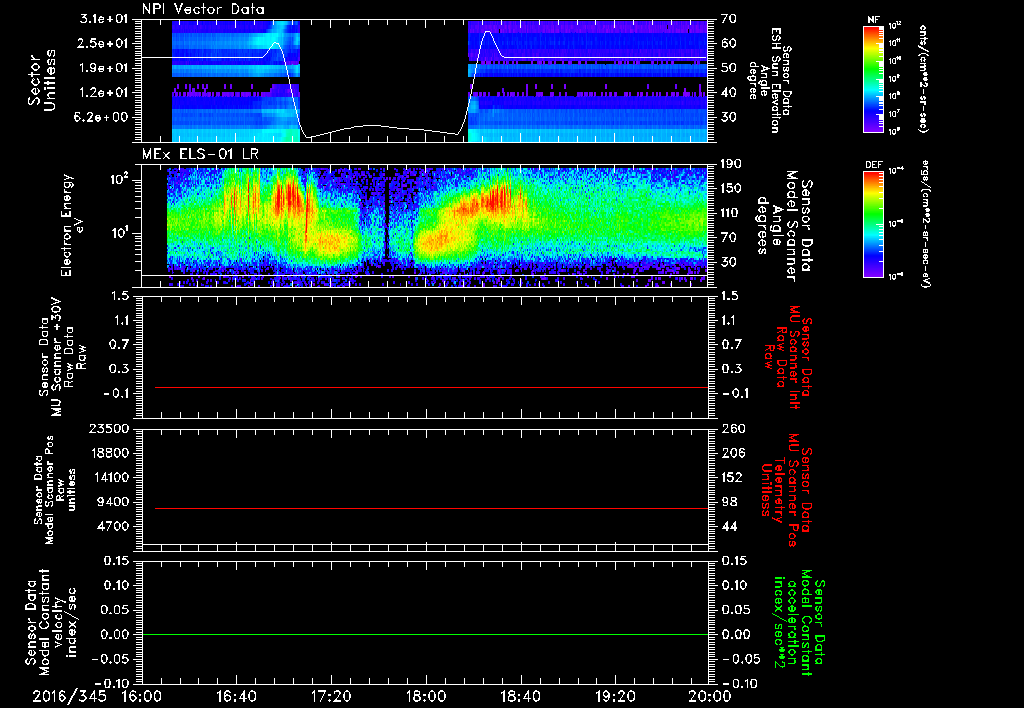Click the Sector Unitless axis title
Viewport: 1024px width, 708px height.
click(42, 80)
